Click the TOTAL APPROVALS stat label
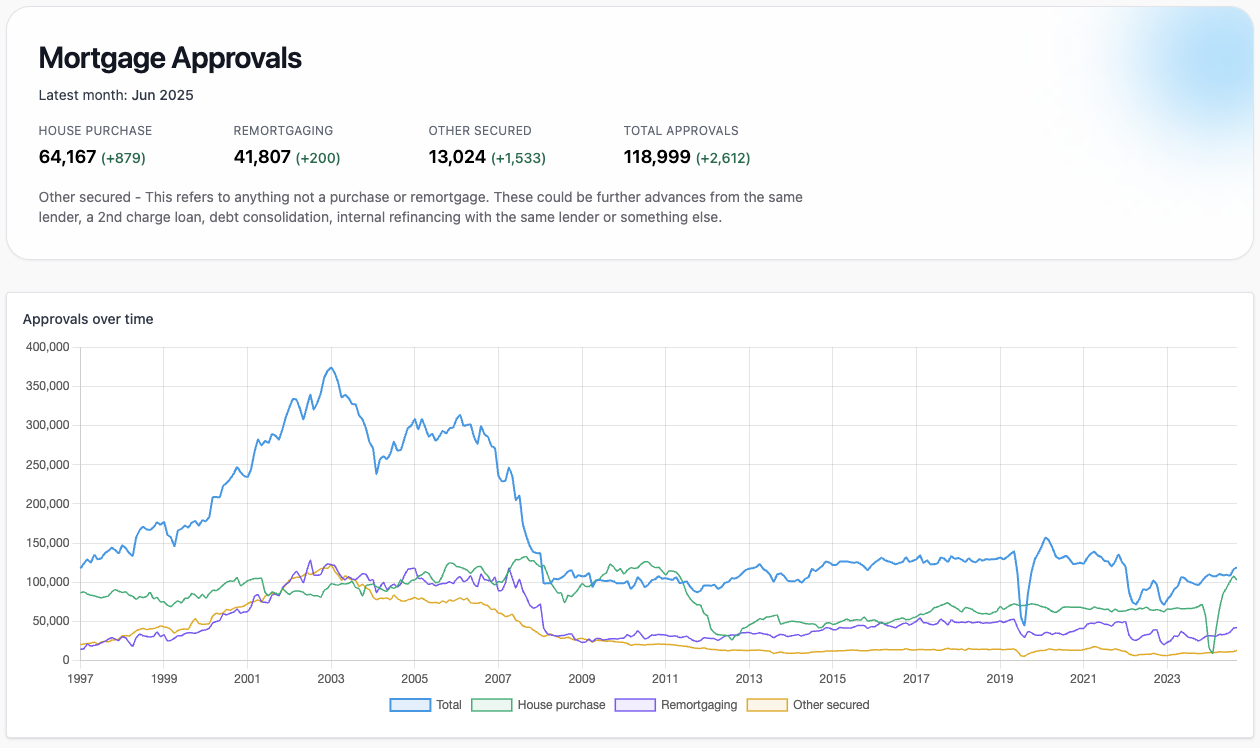This screenshot has height=748, width=1260. click(681, 131)
